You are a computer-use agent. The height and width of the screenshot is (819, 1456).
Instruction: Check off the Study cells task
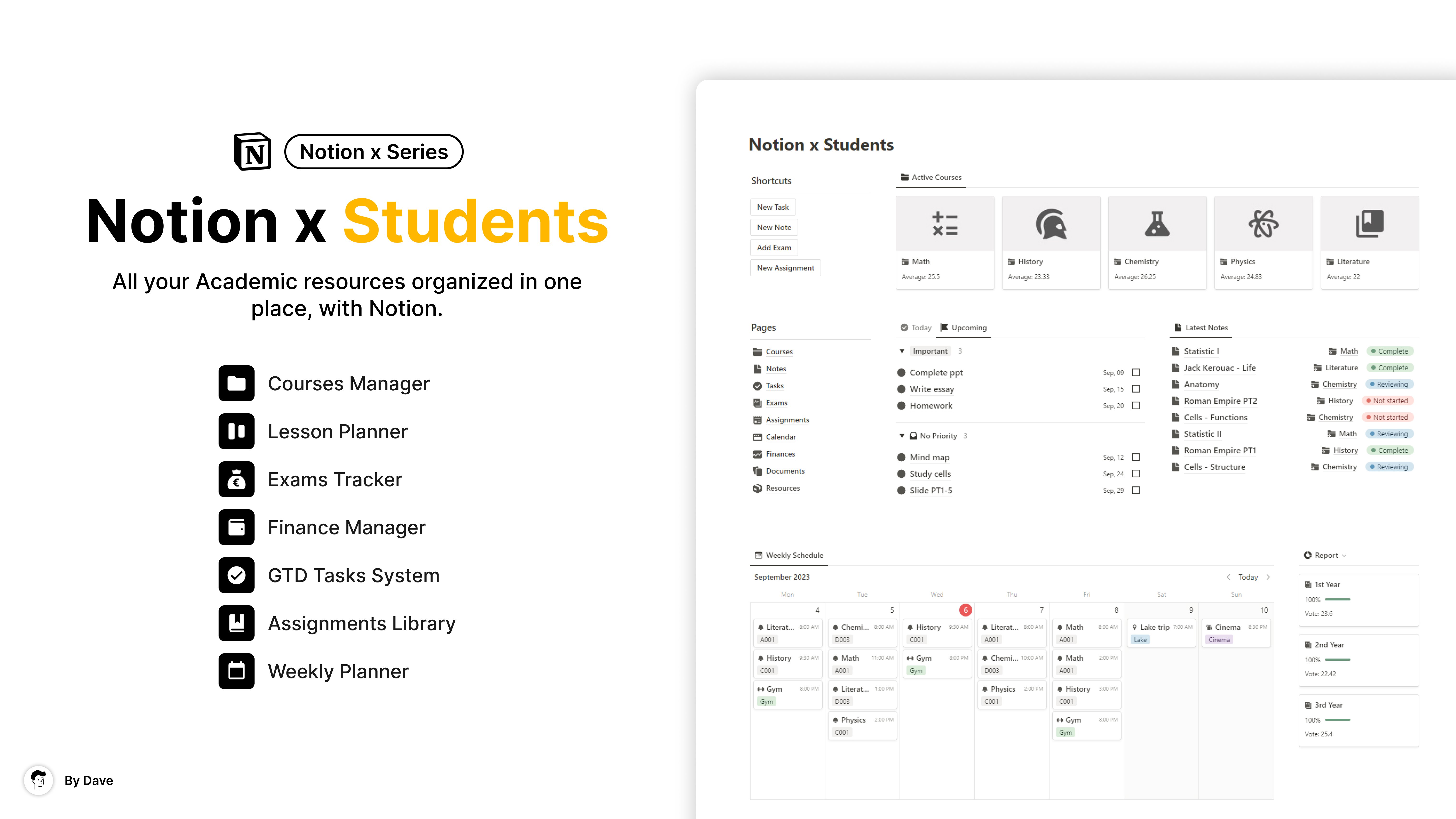(1136, 474)
